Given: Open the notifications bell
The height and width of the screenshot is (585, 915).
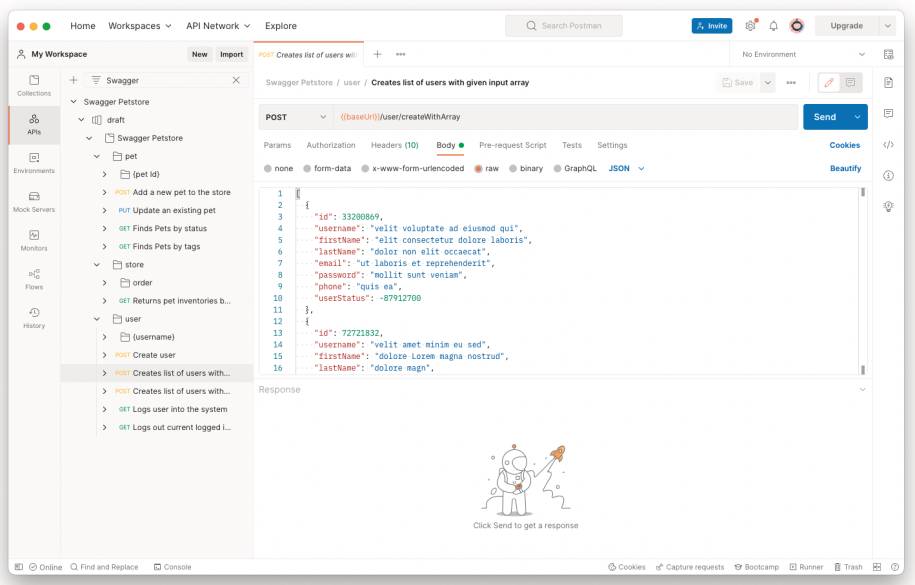Looking at the screenshot, I should tap(773, 26).
